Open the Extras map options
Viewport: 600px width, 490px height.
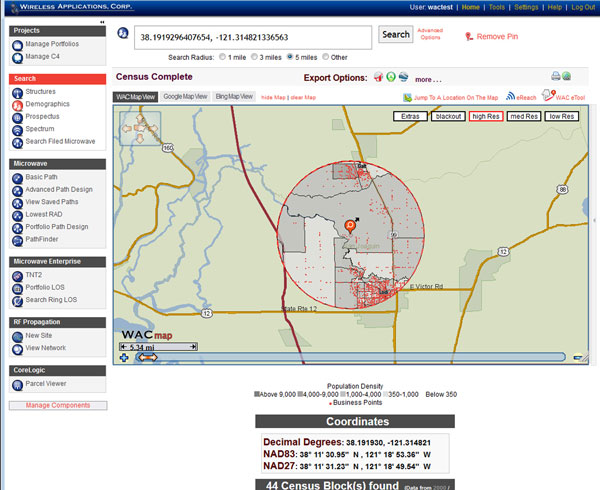[x=409, y=117]
